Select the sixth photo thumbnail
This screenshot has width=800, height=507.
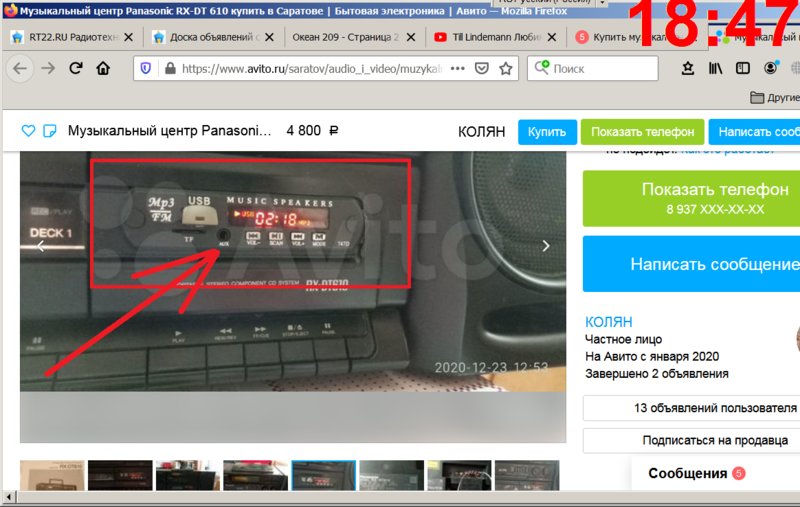[391, 475]
